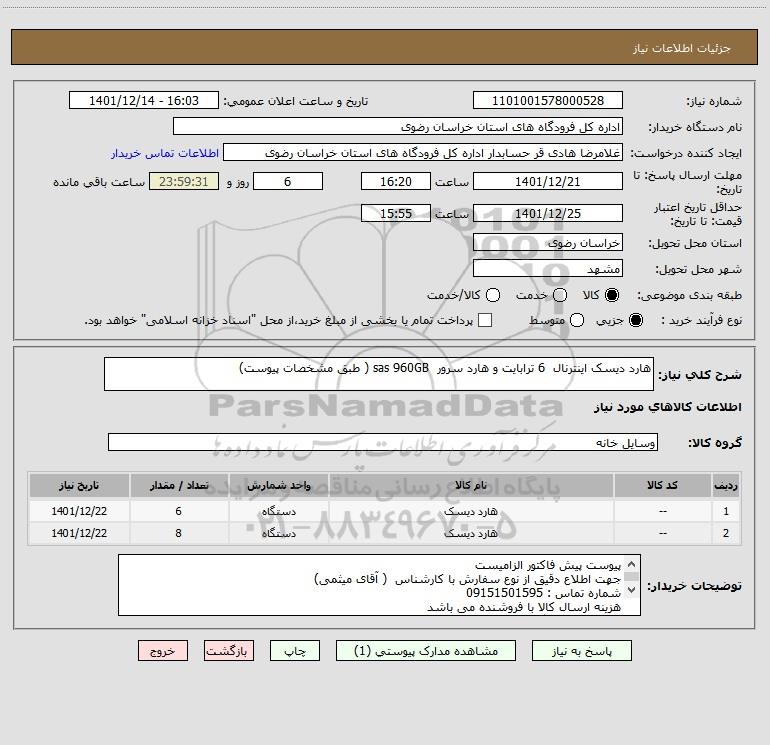Click the need number field 1101001578000528
Screen dimensions: 770x745
[x=548, y=101]
